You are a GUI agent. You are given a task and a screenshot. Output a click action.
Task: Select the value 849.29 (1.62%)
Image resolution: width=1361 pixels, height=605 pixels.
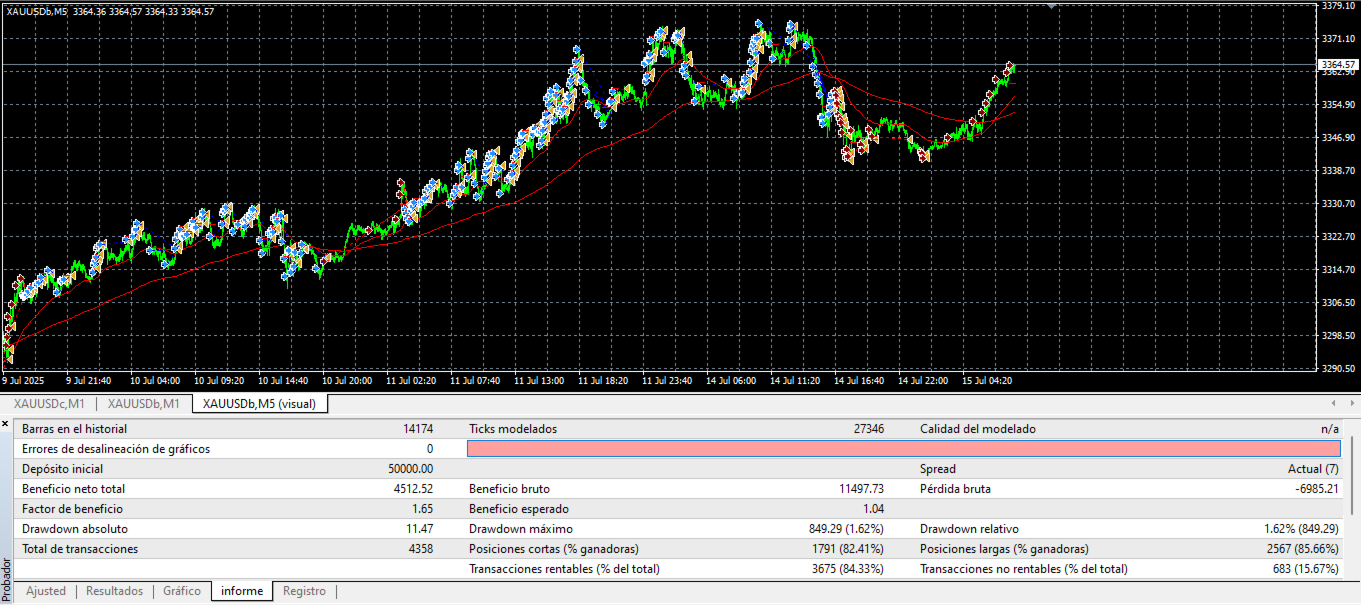pyautogui.click(x=848, y=529)
